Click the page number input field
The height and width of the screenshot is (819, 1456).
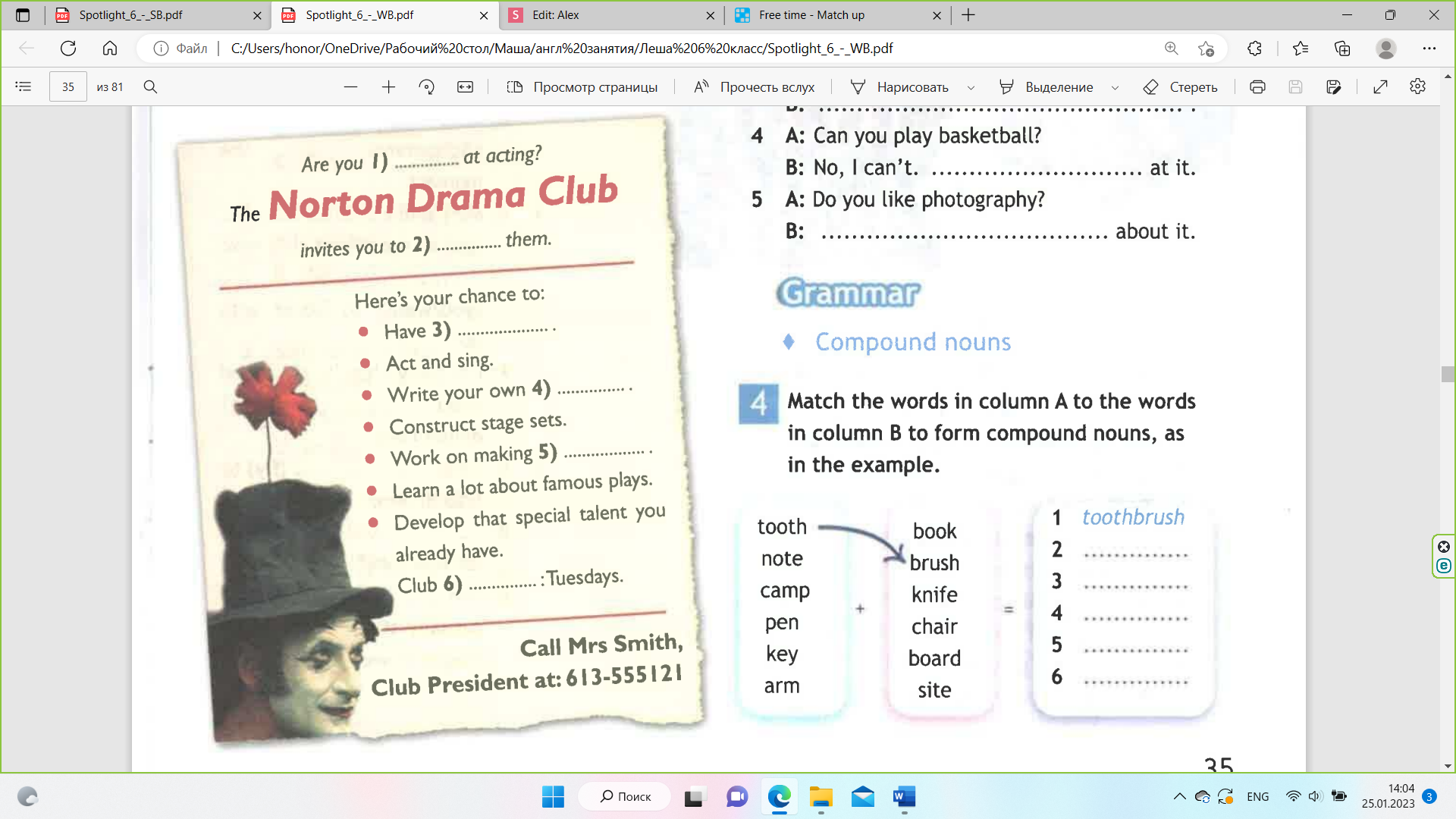click(68, 86)
